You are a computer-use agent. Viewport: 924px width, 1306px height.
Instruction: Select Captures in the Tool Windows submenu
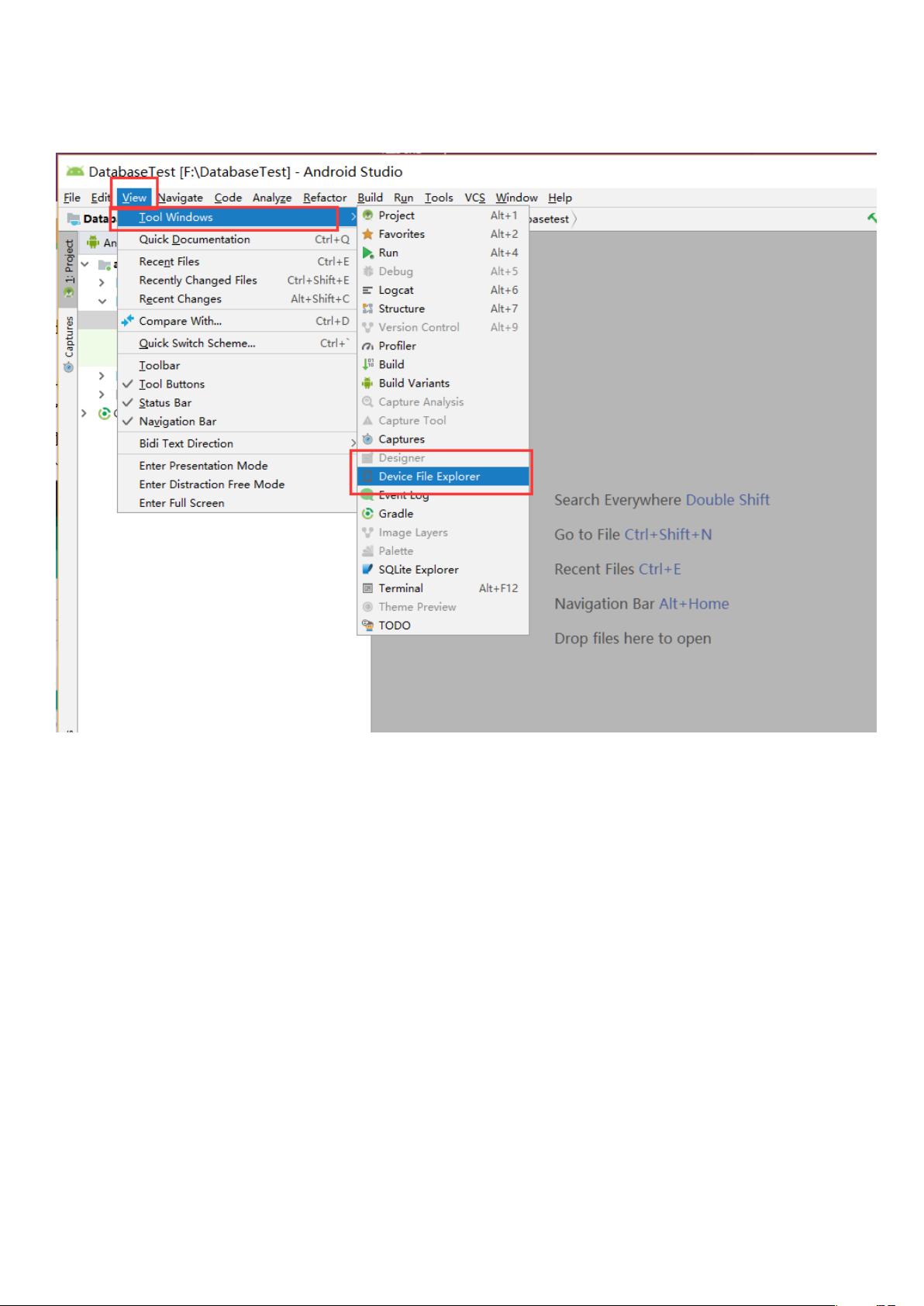[443, 439]
